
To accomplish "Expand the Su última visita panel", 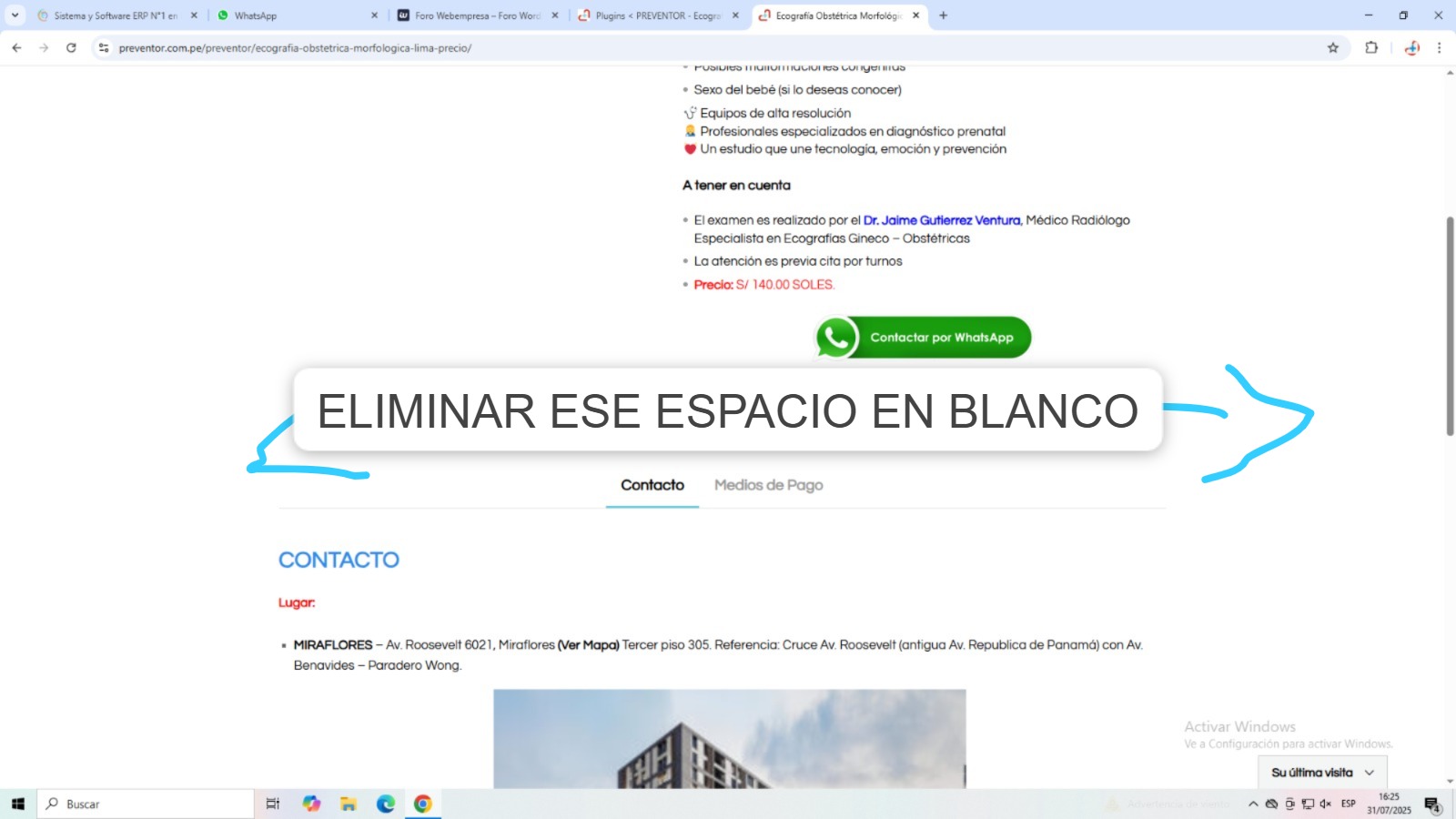I will point(1322,773).
